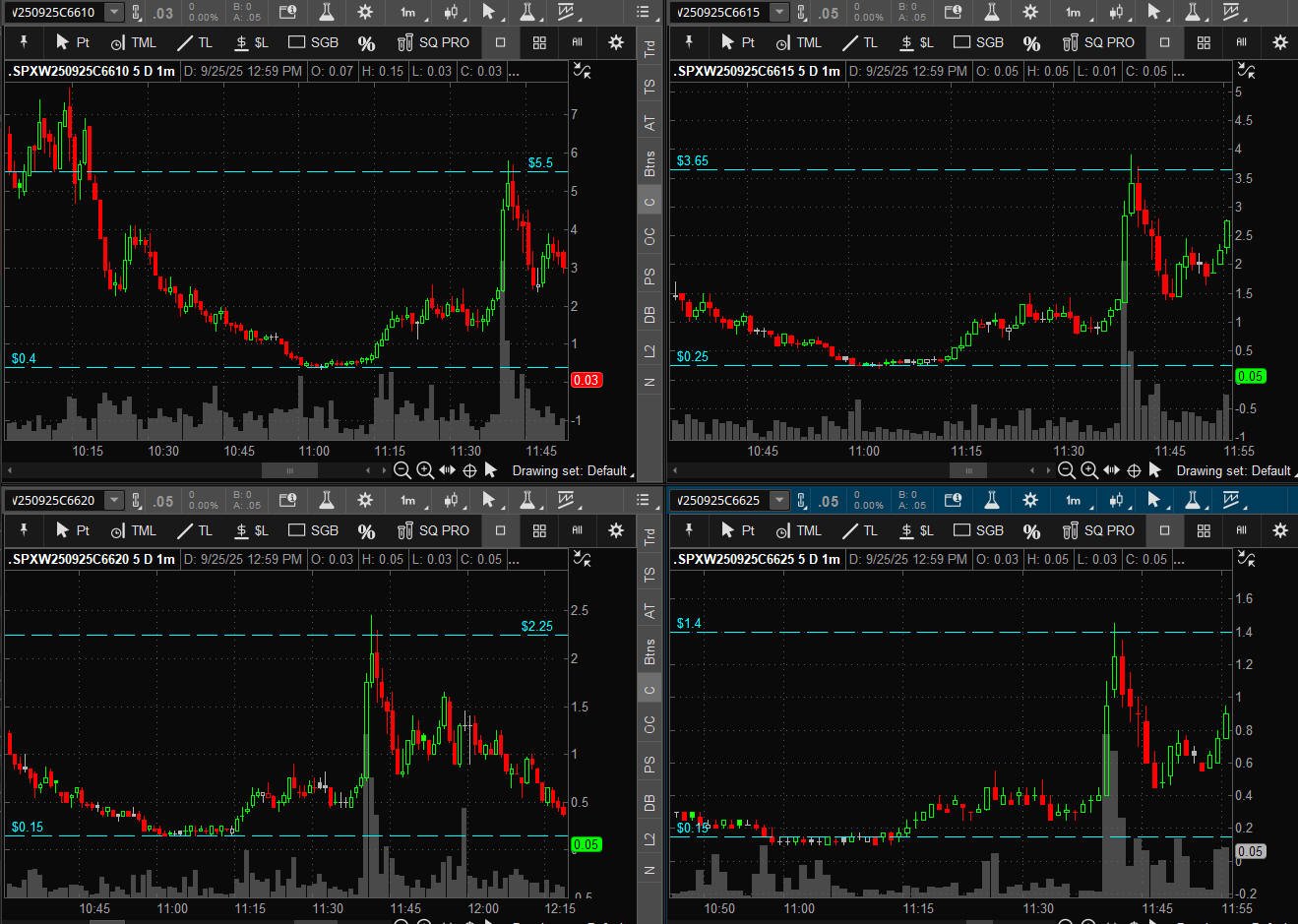Open chart settings gear for C6615 chart
The image size is (1298, 924).
click(1029, 12)
